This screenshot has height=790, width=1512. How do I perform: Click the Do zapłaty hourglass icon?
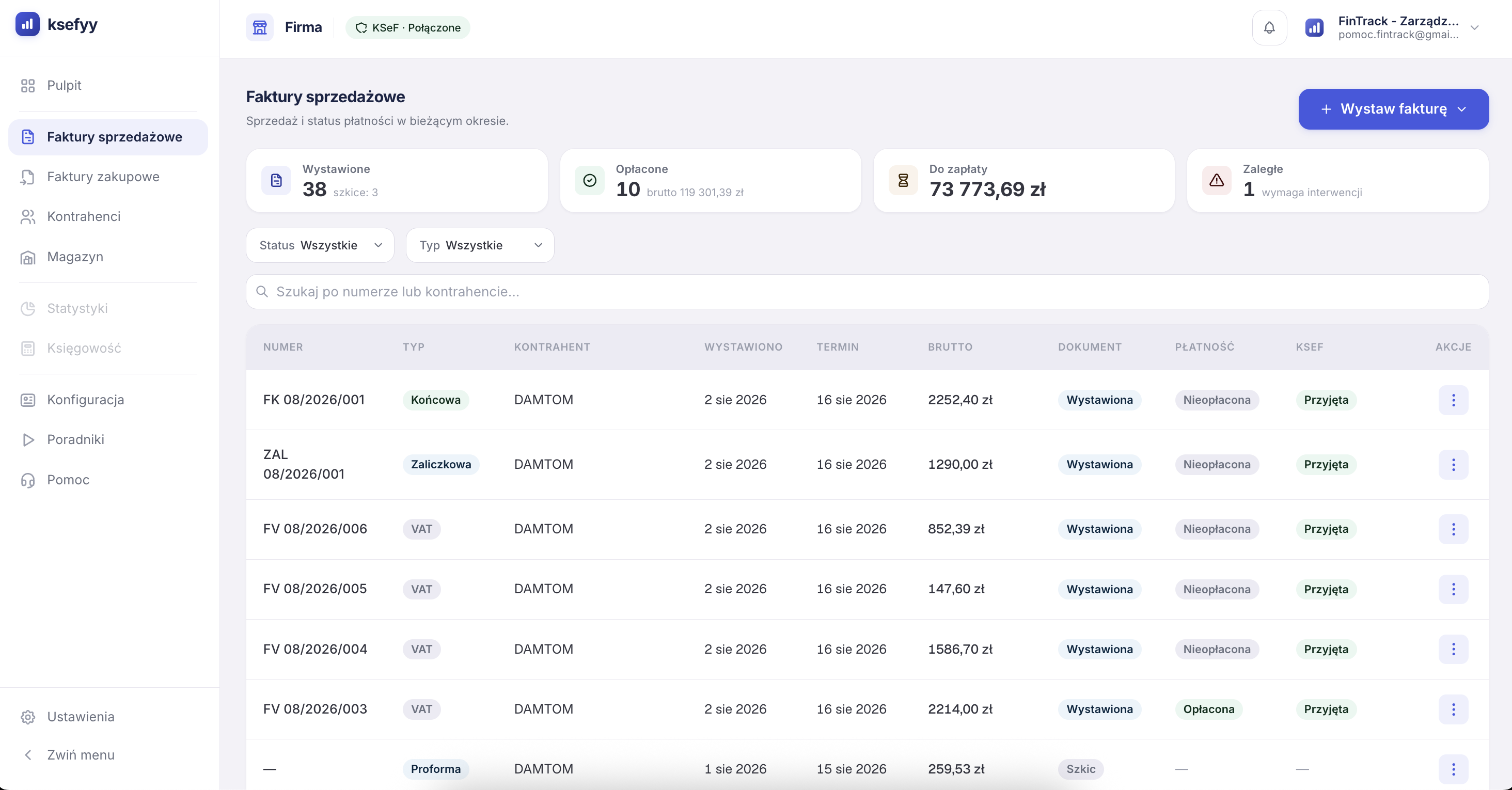(x=903, y=180)
